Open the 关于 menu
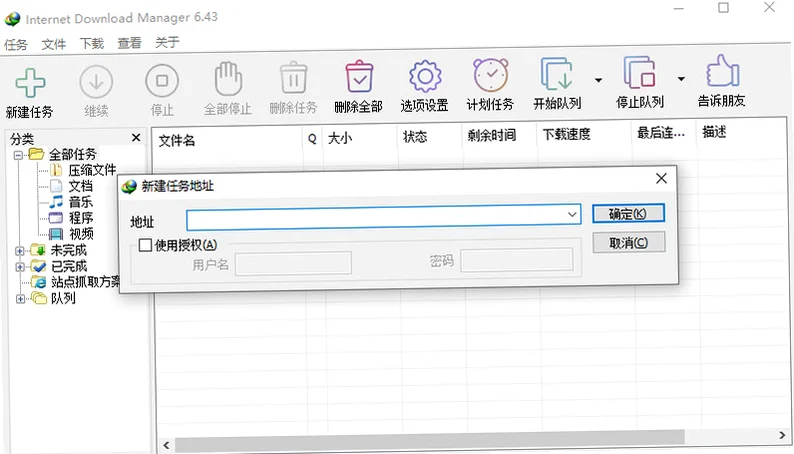This screenshot has width=794, height=454. (x=167, y=42)
